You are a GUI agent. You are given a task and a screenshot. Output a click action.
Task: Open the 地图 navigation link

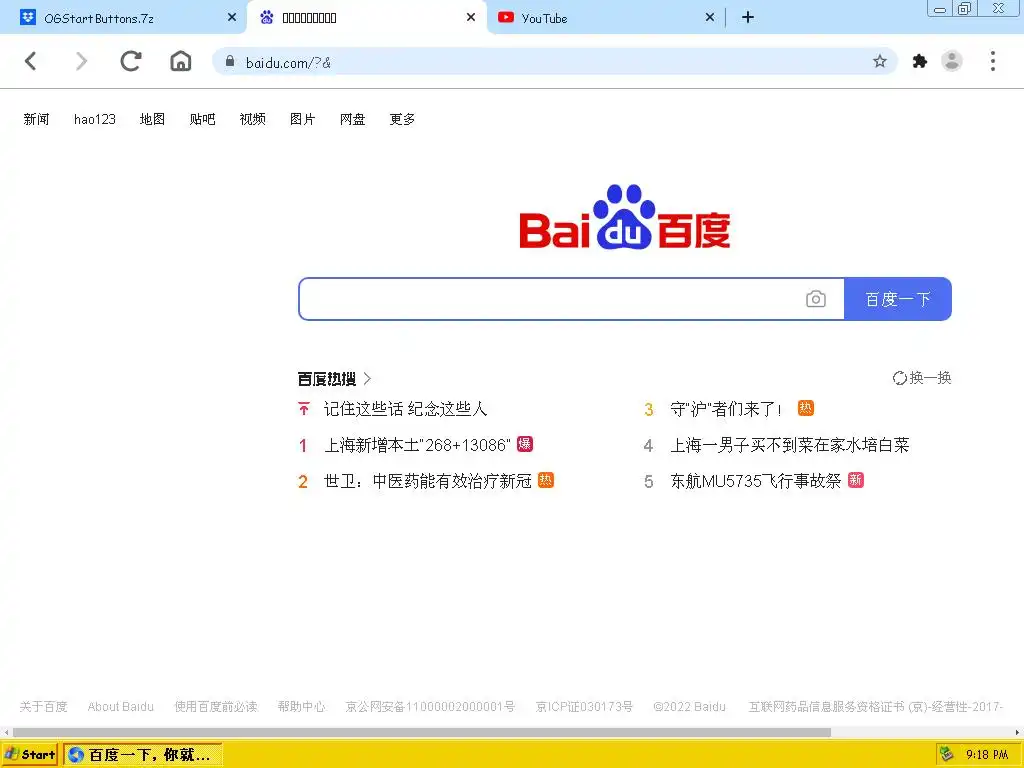tap(152, 119)
